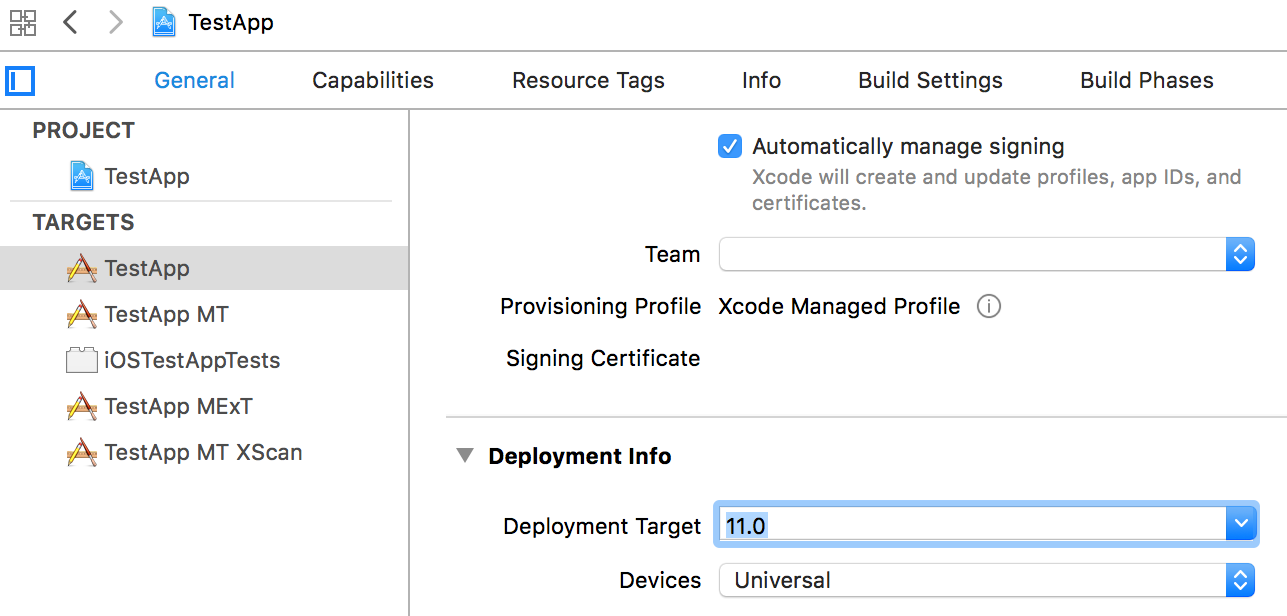Screen dimensions: 1287x616
Task: Open the Devices popup menu
Action: (986, 581)
